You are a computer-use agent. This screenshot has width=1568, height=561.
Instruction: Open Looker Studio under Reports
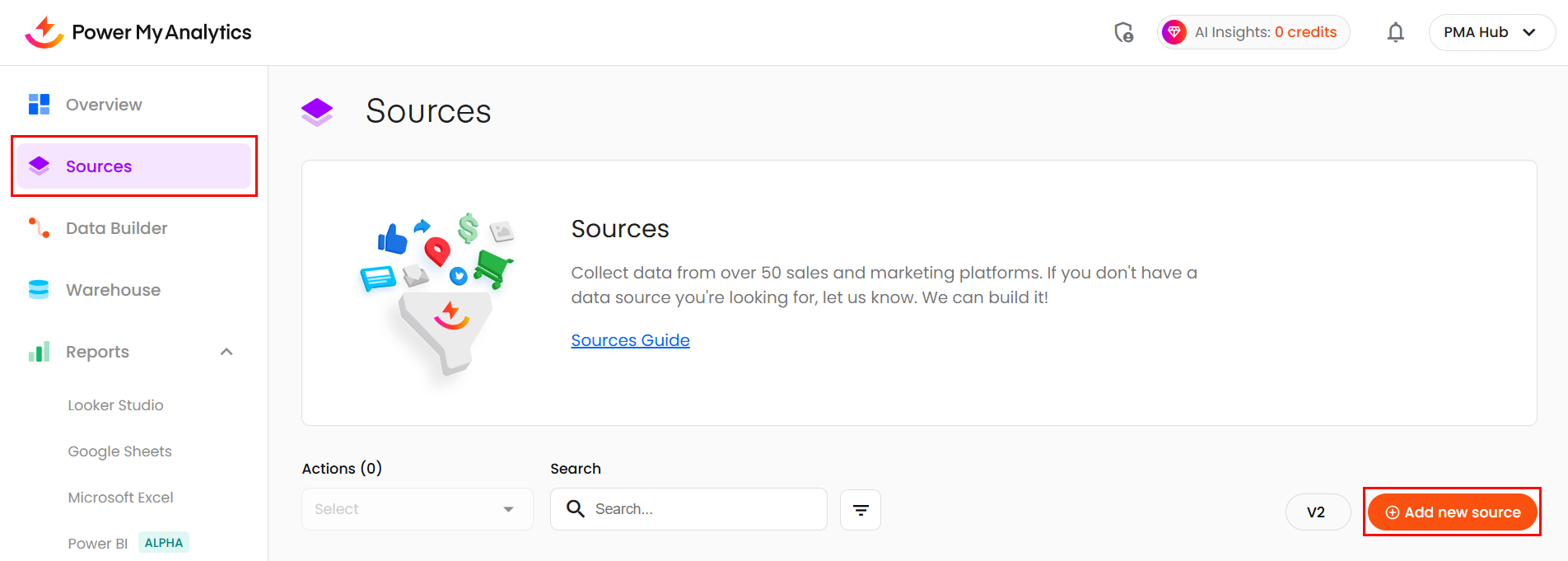[115, 405]
